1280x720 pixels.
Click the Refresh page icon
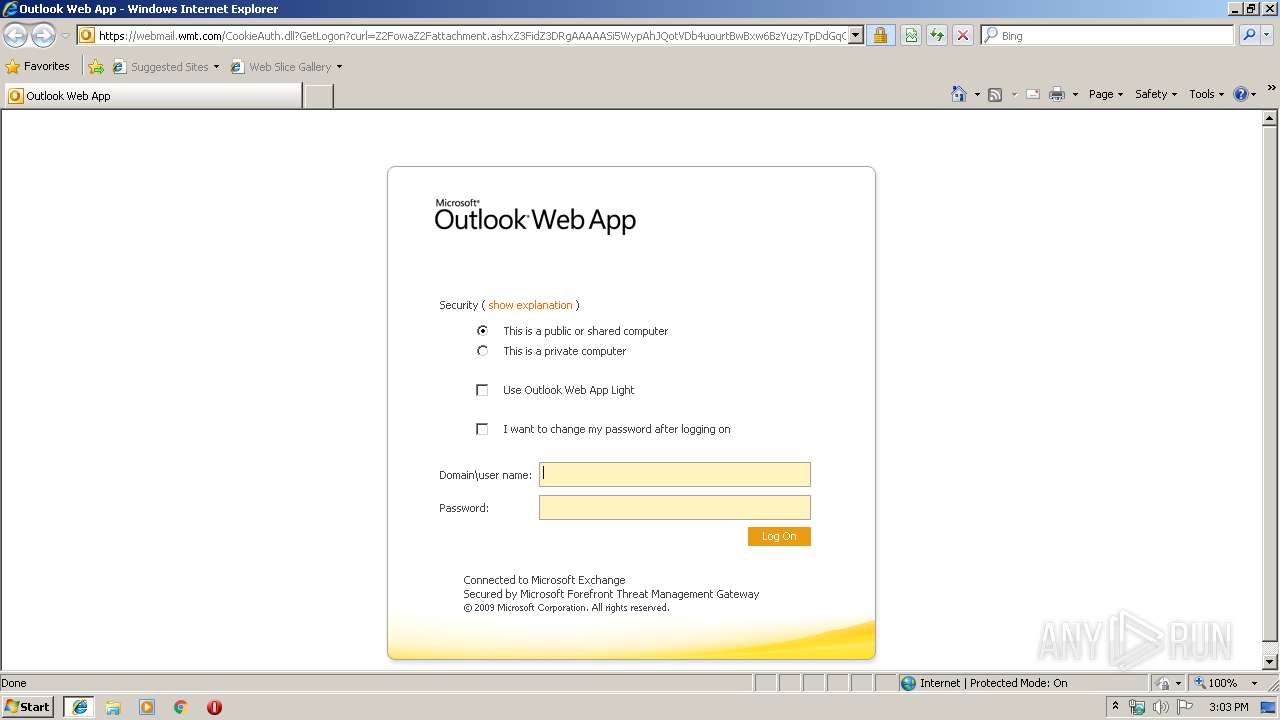pyautogui.click(x=937, y=35)
